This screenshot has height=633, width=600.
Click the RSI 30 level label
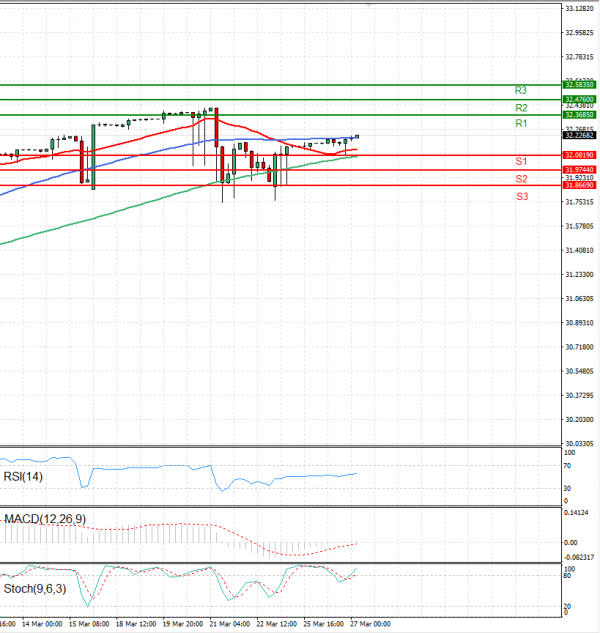click(567, 488)
